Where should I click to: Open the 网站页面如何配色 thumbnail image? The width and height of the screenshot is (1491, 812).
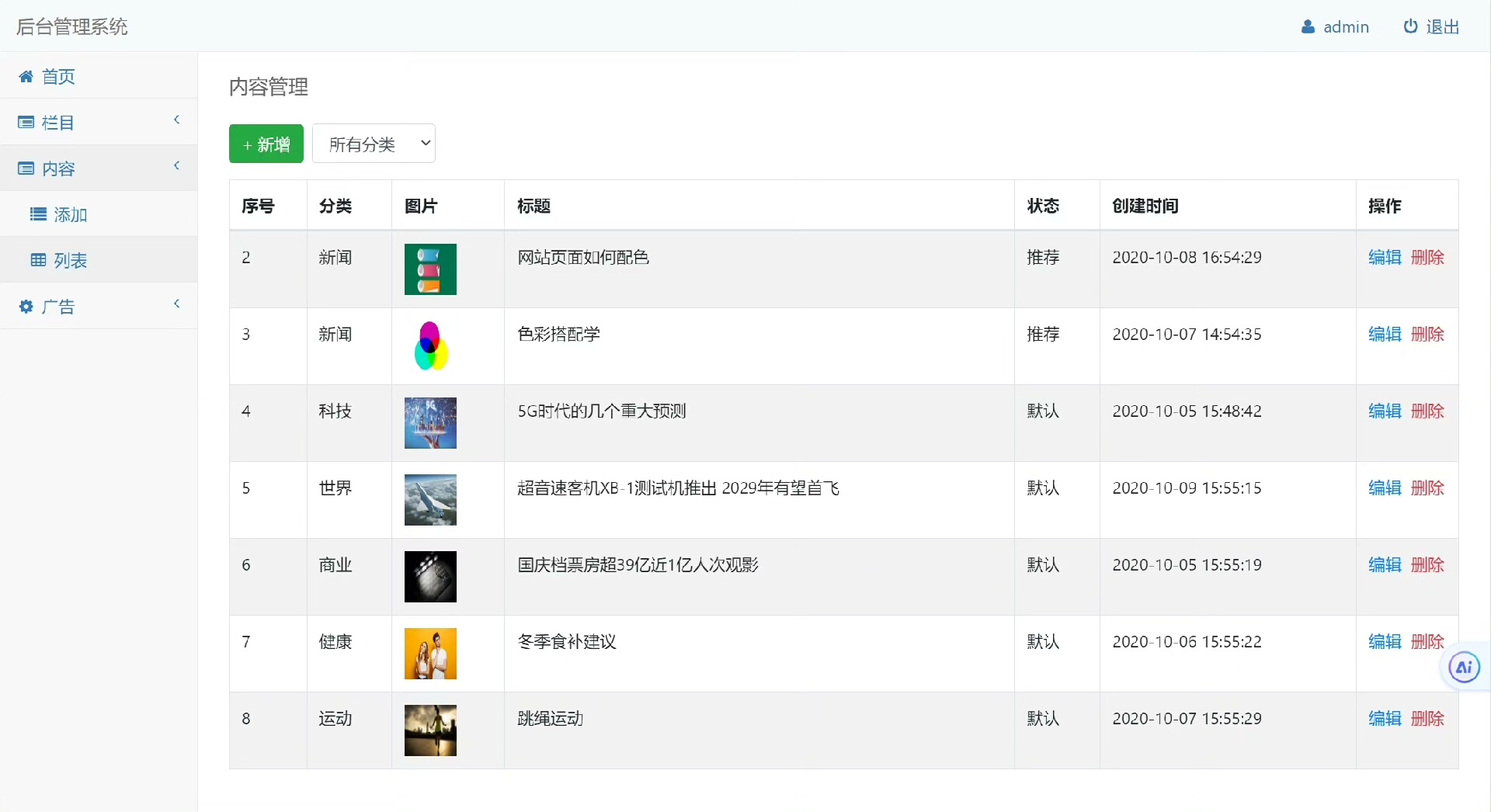(x=430, y=269)
